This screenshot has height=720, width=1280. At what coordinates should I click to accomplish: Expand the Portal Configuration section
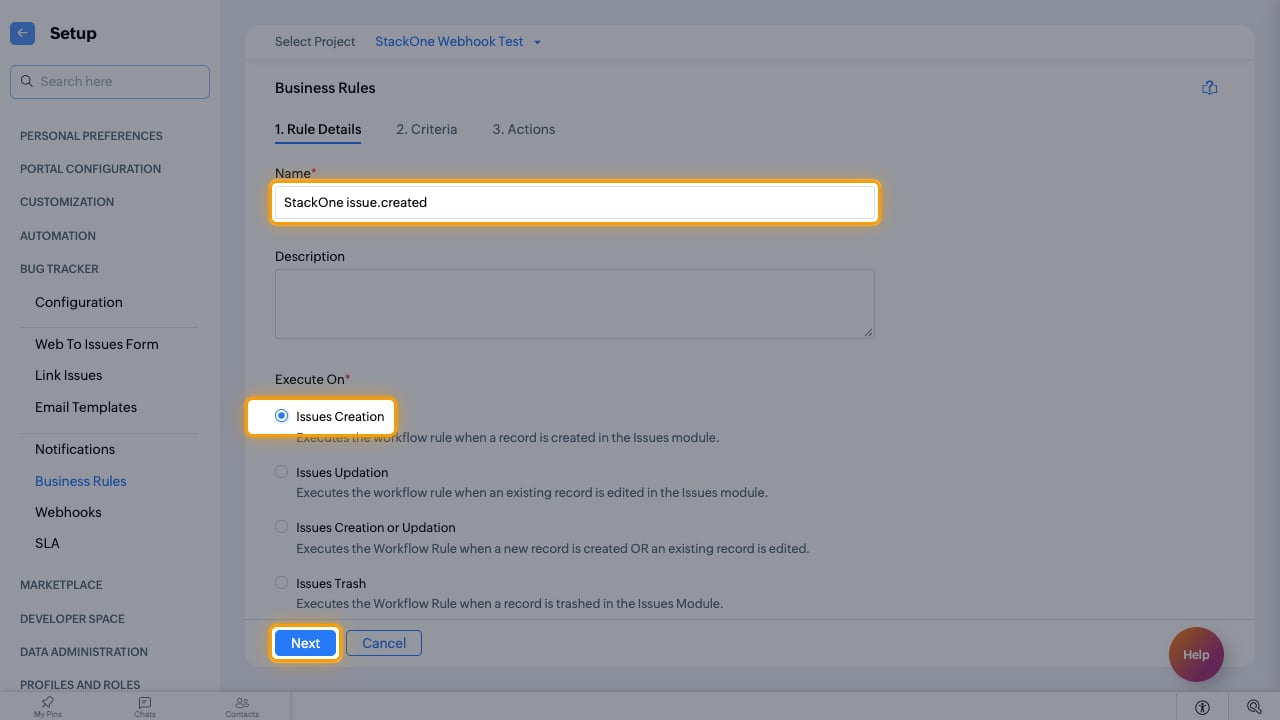point(90,169)
